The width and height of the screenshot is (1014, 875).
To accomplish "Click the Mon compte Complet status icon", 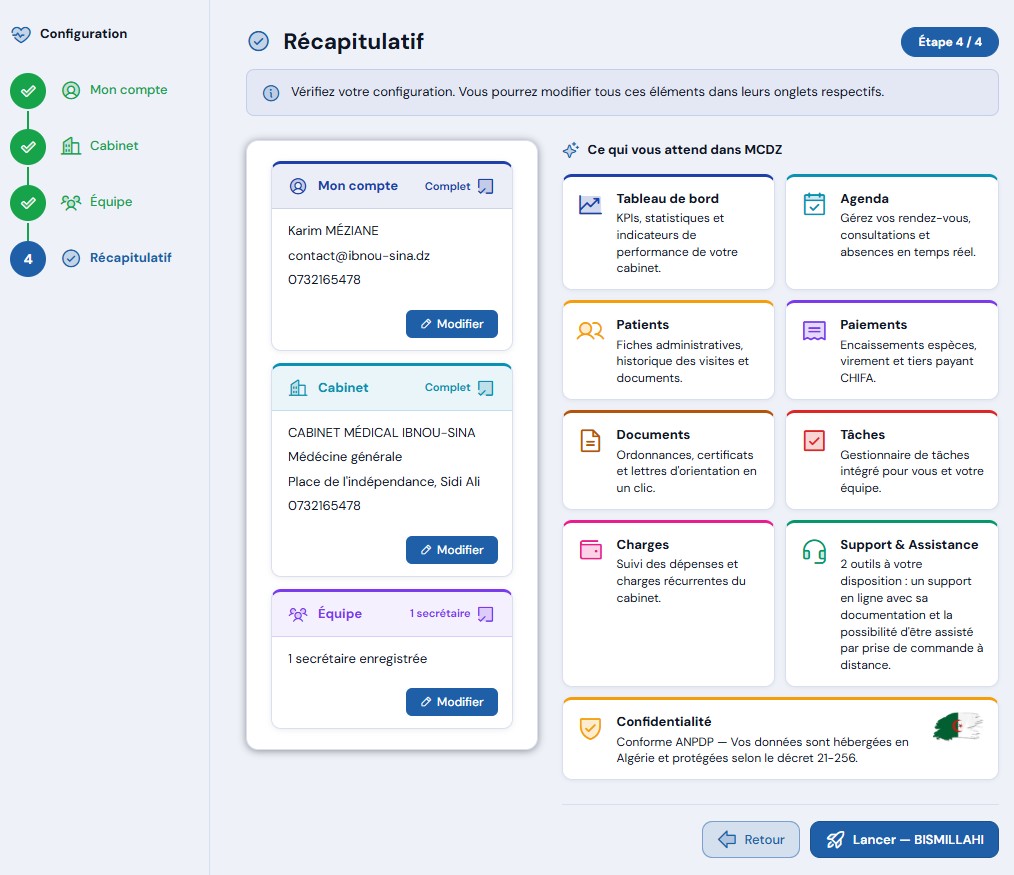I will [x=485, y=186].
